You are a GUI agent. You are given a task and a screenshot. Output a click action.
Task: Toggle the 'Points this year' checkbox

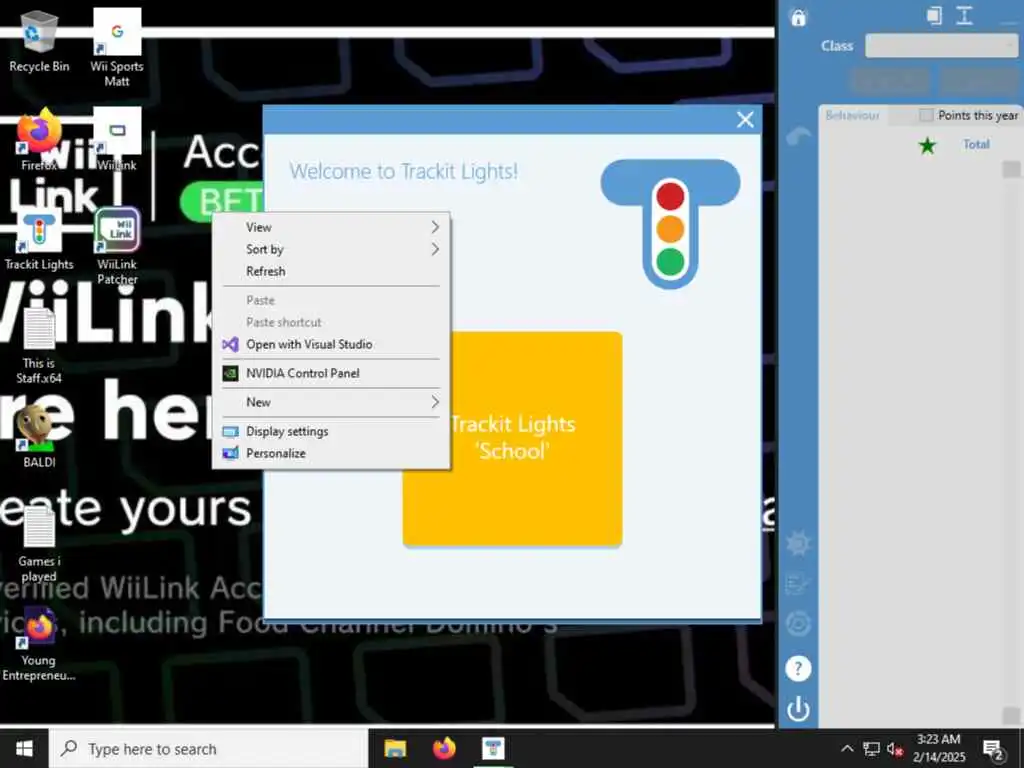pyautogui.click(x=926, y=115)
